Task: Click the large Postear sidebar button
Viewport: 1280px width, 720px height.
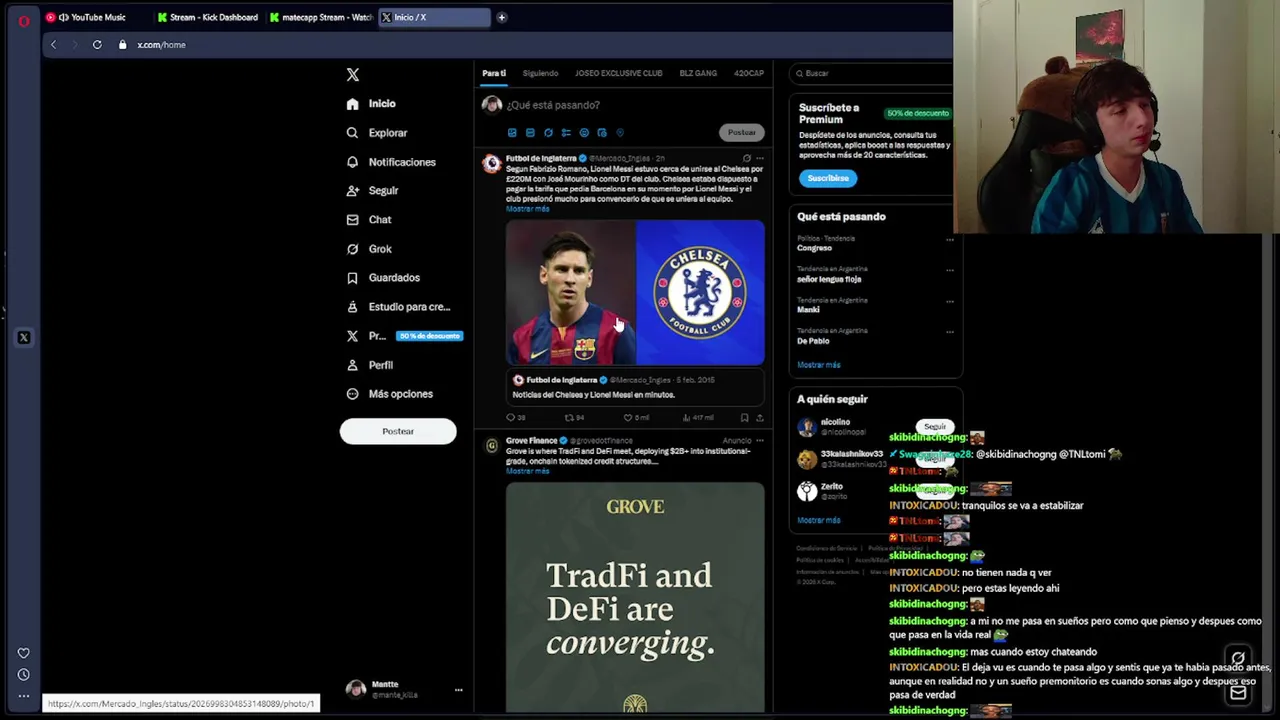Action: click(398, 431)
